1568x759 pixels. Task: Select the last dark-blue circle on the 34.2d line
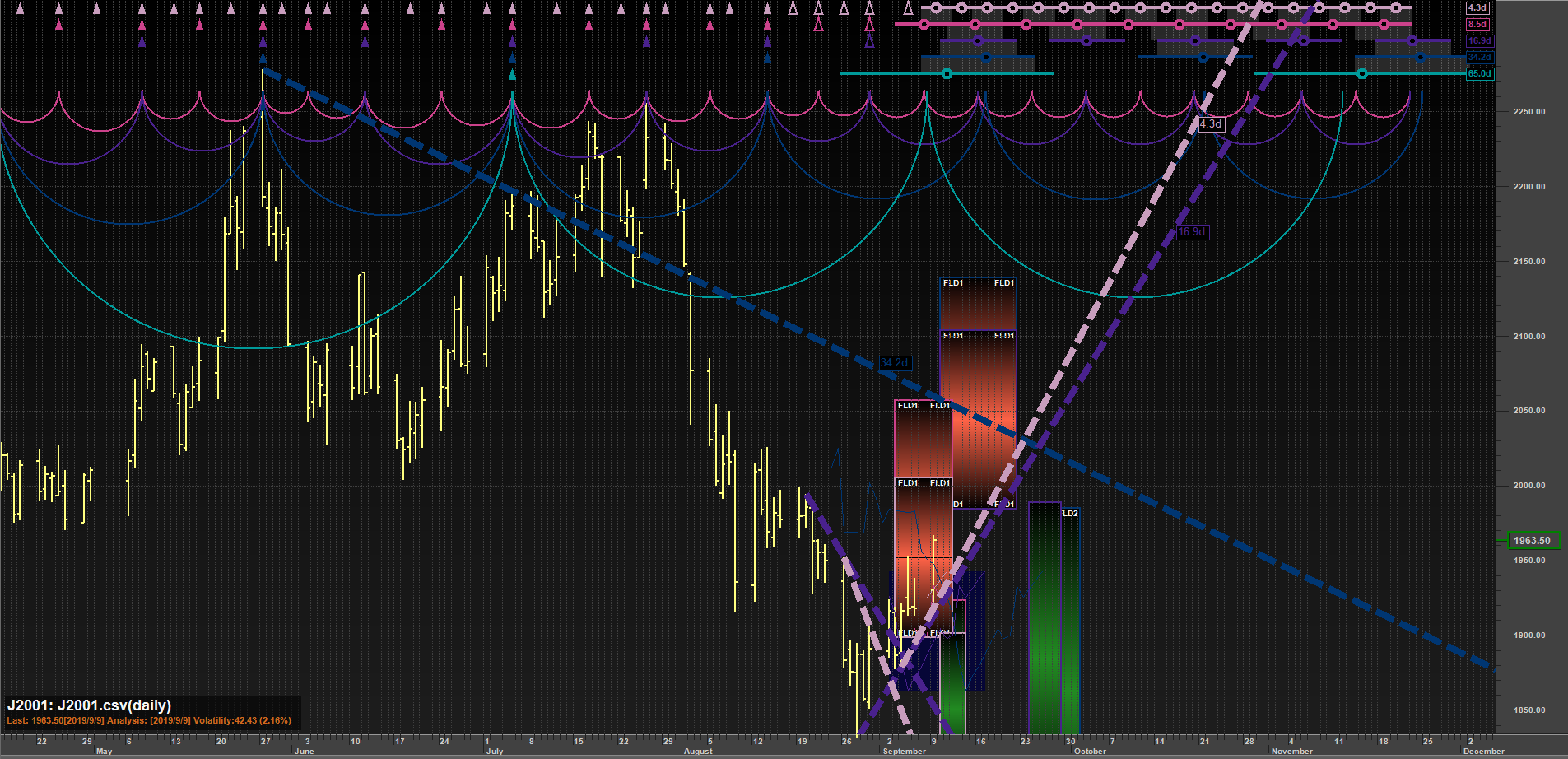1421,58
